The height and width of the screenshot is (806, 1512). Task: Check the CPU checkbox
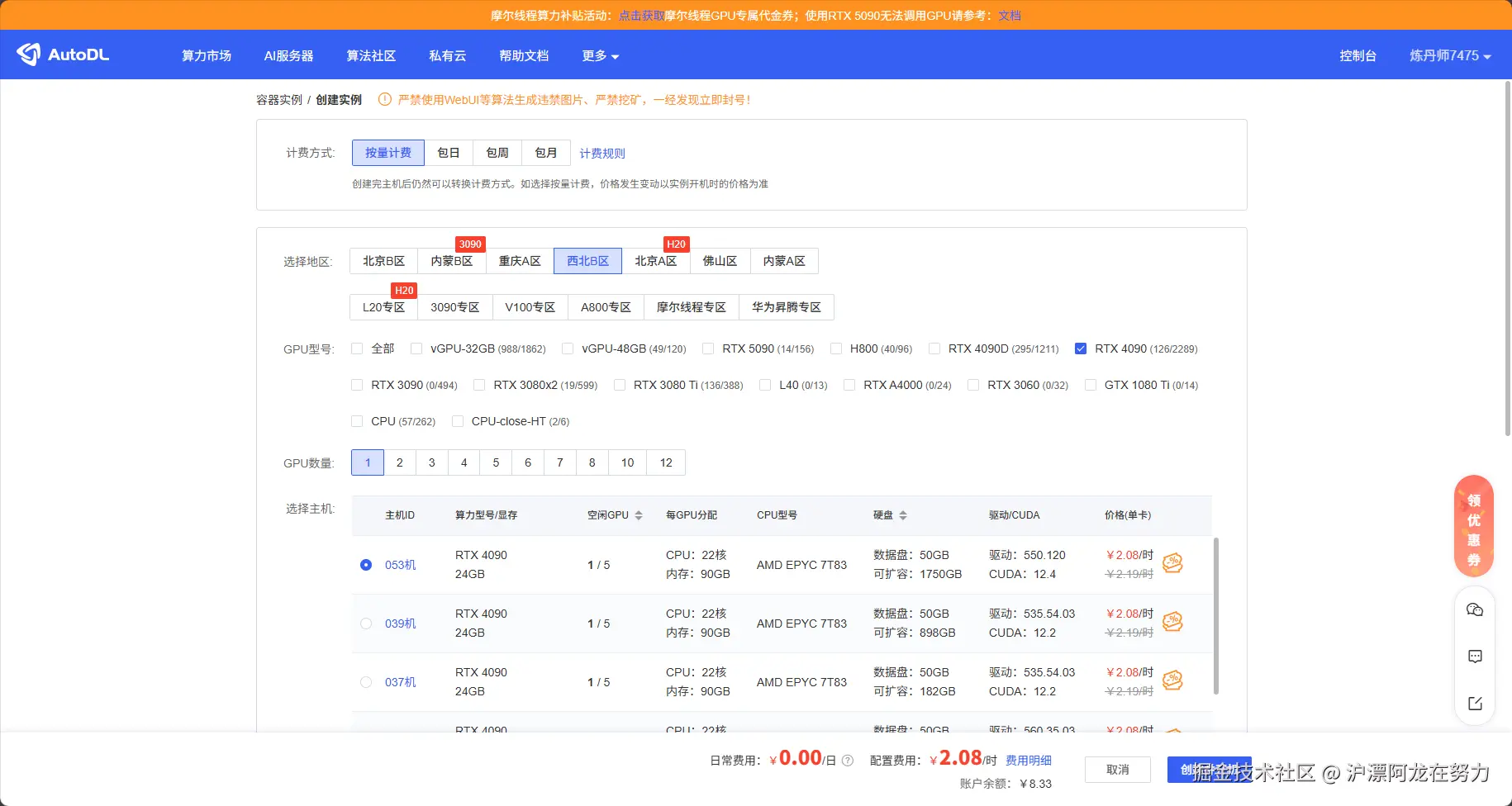click(x=357, y=421)
